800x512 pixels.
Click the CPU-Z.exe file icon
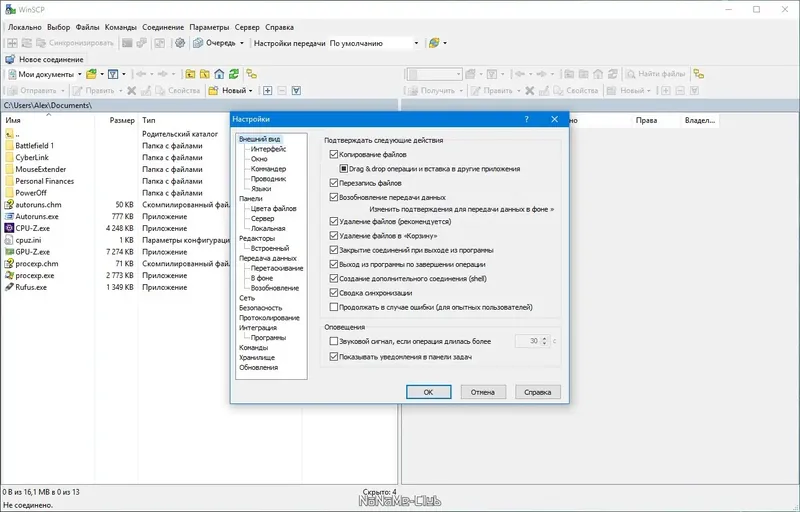pos(9,228)
